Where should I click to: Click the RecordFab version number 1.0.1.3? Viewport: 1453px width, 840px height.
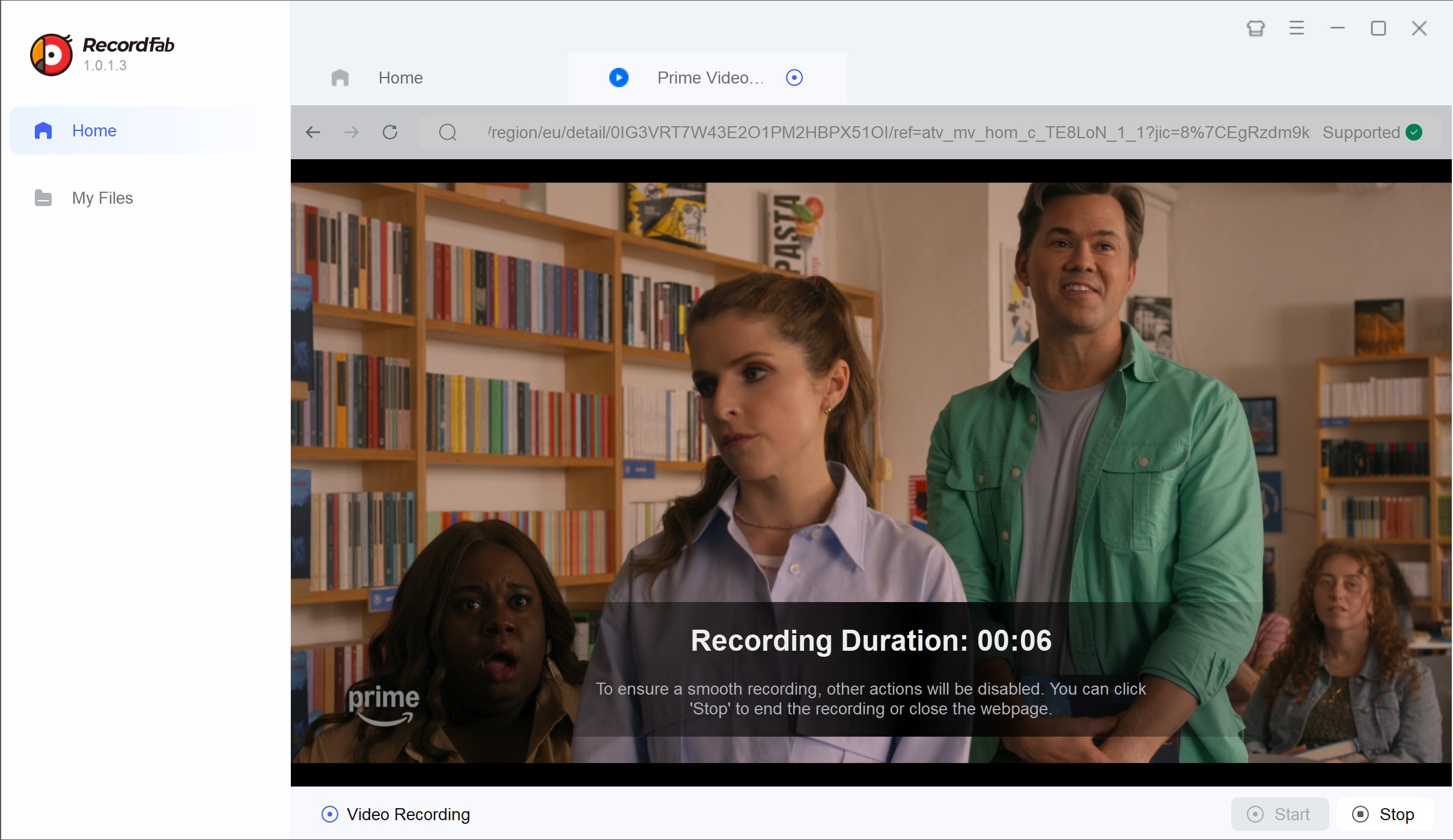(105, 65)
